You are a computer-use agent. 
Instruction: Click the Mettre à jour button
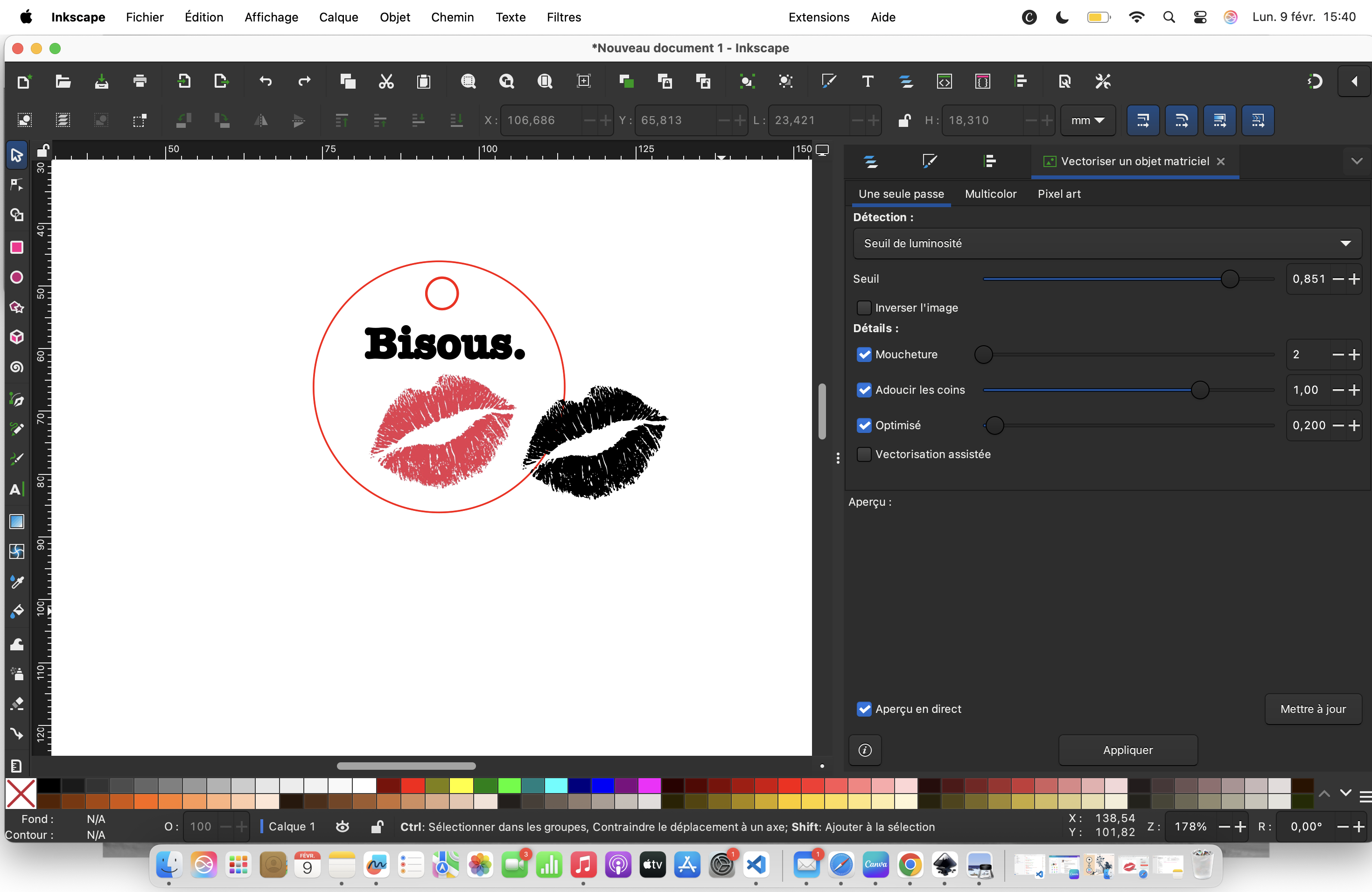click(1313, 709)
